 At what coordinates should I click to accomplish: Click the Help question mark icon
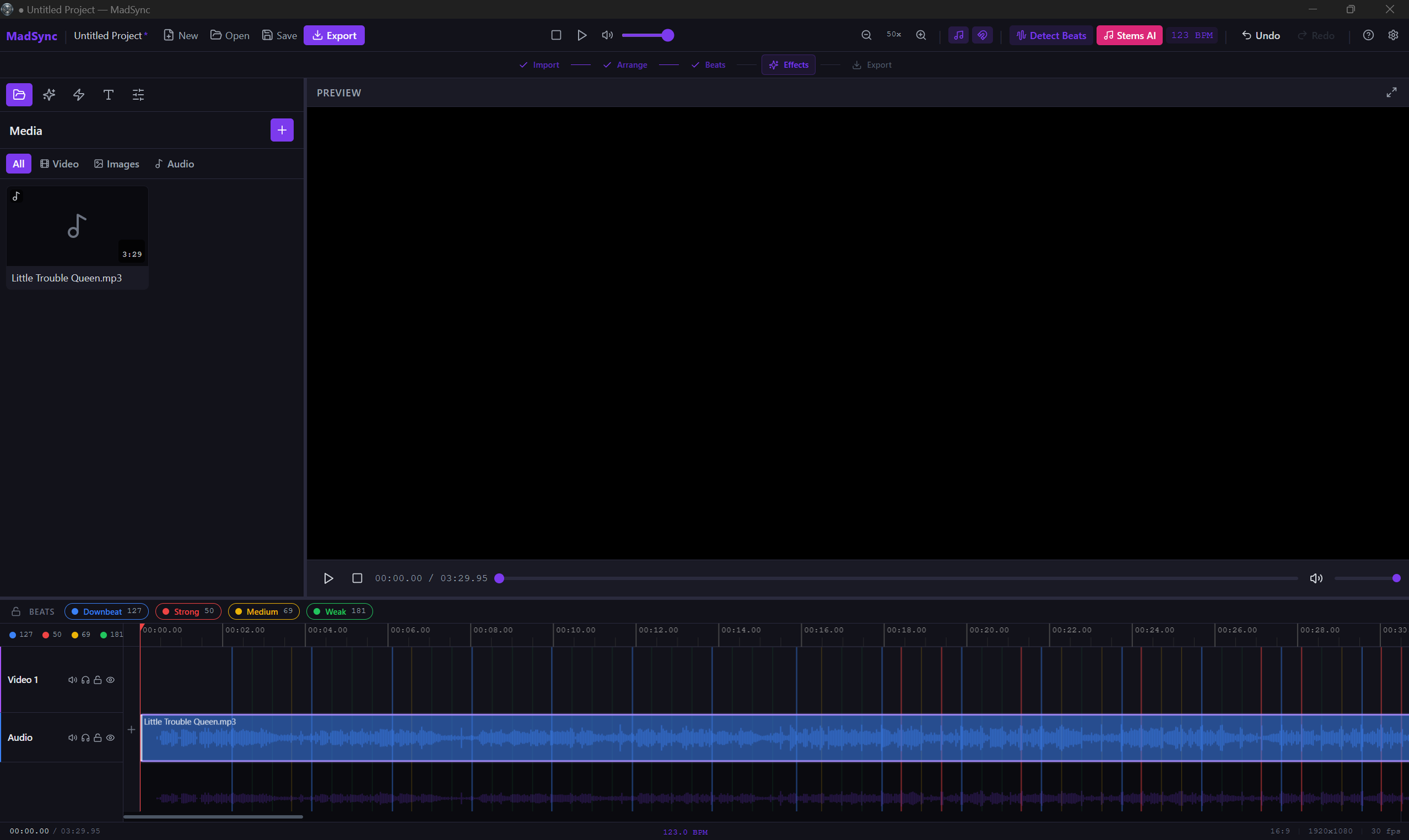click(1368, 35)
